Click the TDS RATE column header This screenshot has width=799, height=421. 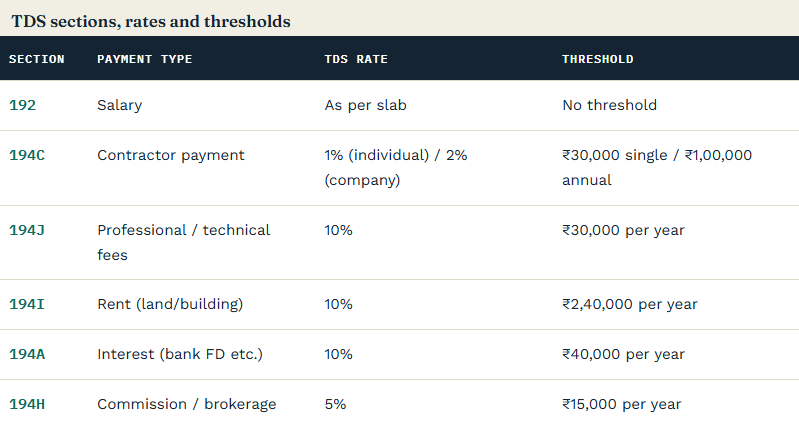pos(356,59)
